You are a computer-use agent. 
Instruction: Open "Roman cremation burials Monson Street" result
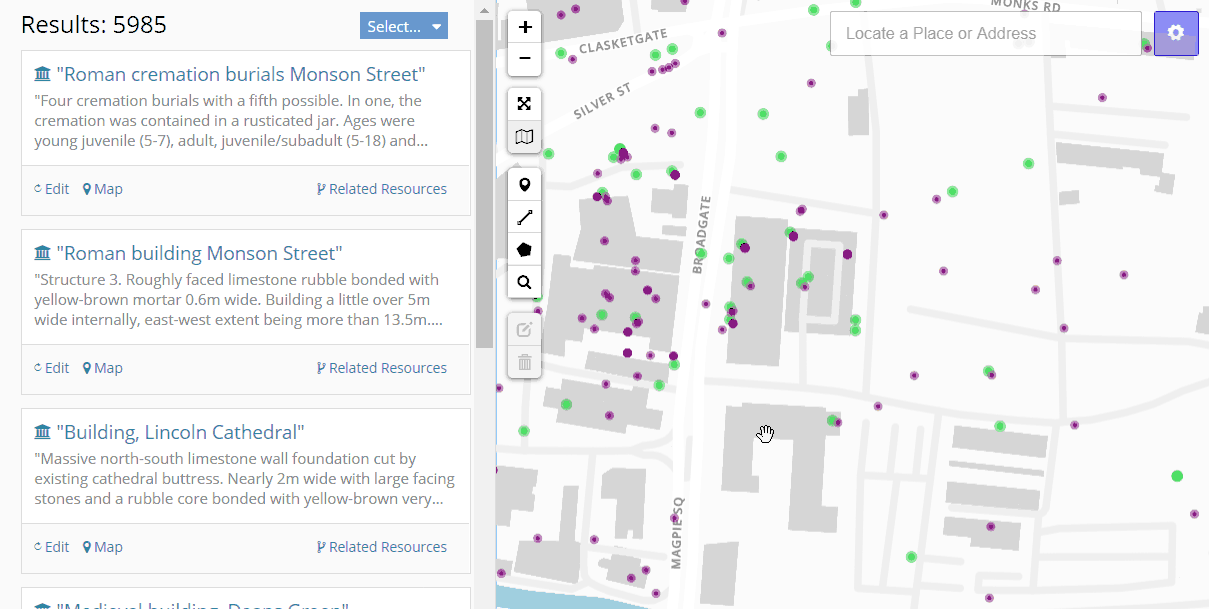pyautogui.click(x=241, y=74)
